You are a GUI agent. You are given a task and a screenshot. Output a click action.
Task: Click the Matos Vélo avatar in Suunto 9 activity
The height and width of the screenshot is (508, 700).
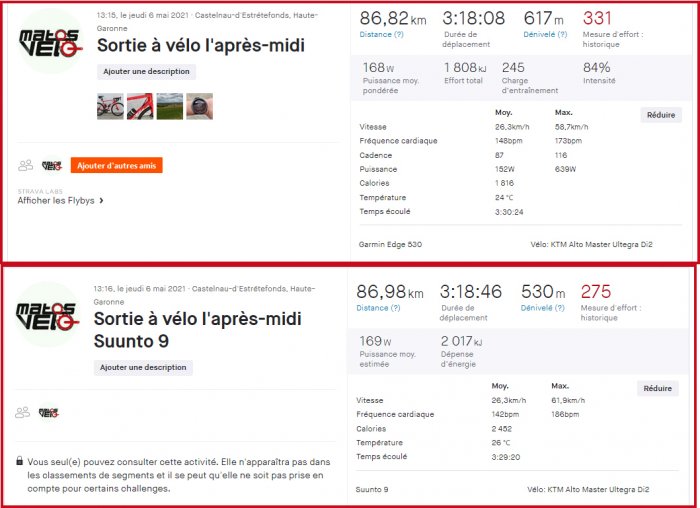tap(48, 315)
